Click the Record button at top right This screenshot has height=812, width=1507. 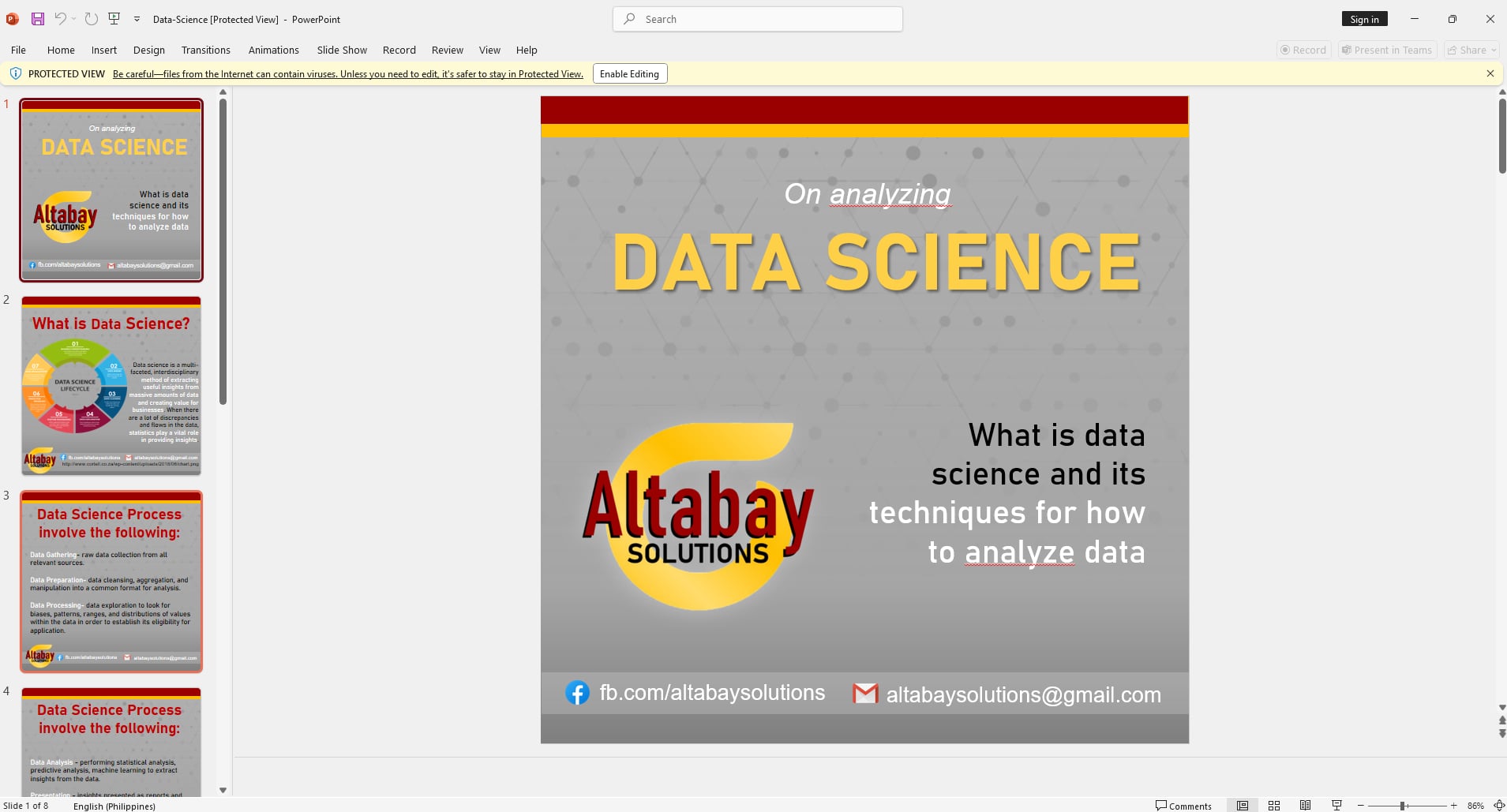point(1304,50)
